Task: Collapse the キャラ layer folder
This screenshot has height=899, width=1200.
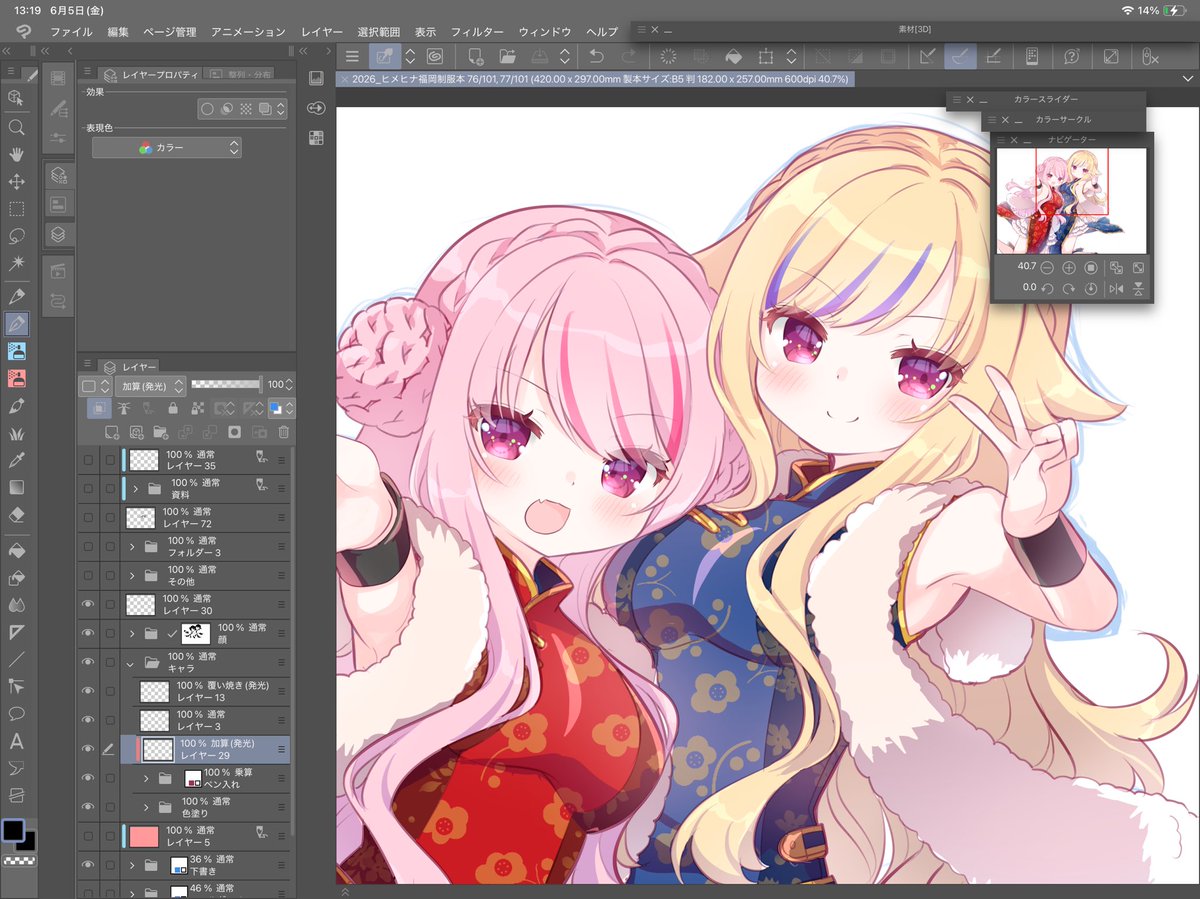Action: (x=130, y=662)
